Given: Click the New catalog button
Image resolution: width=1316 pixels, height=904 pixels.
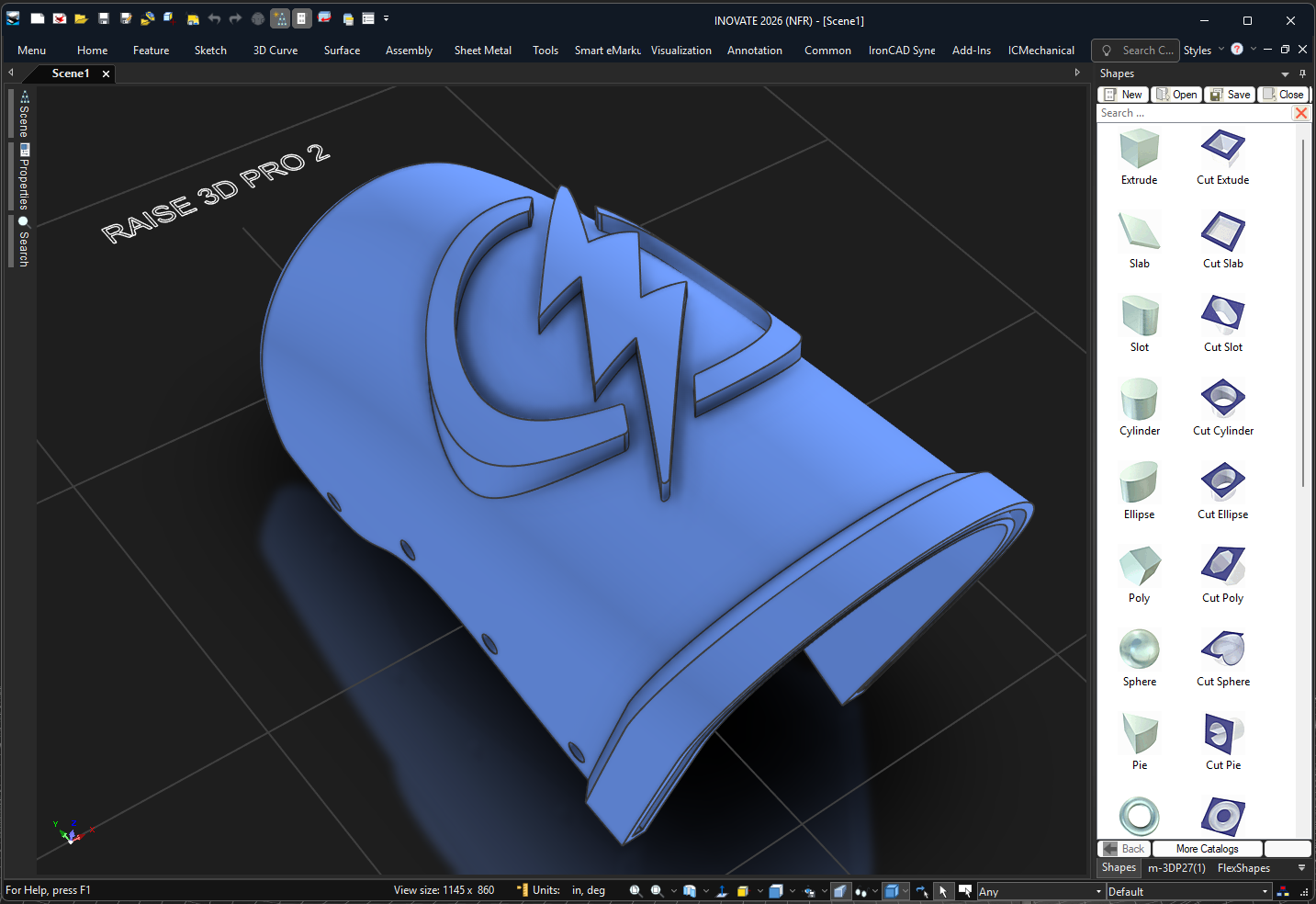Looking at the screenshot, I should [1123, 95].
